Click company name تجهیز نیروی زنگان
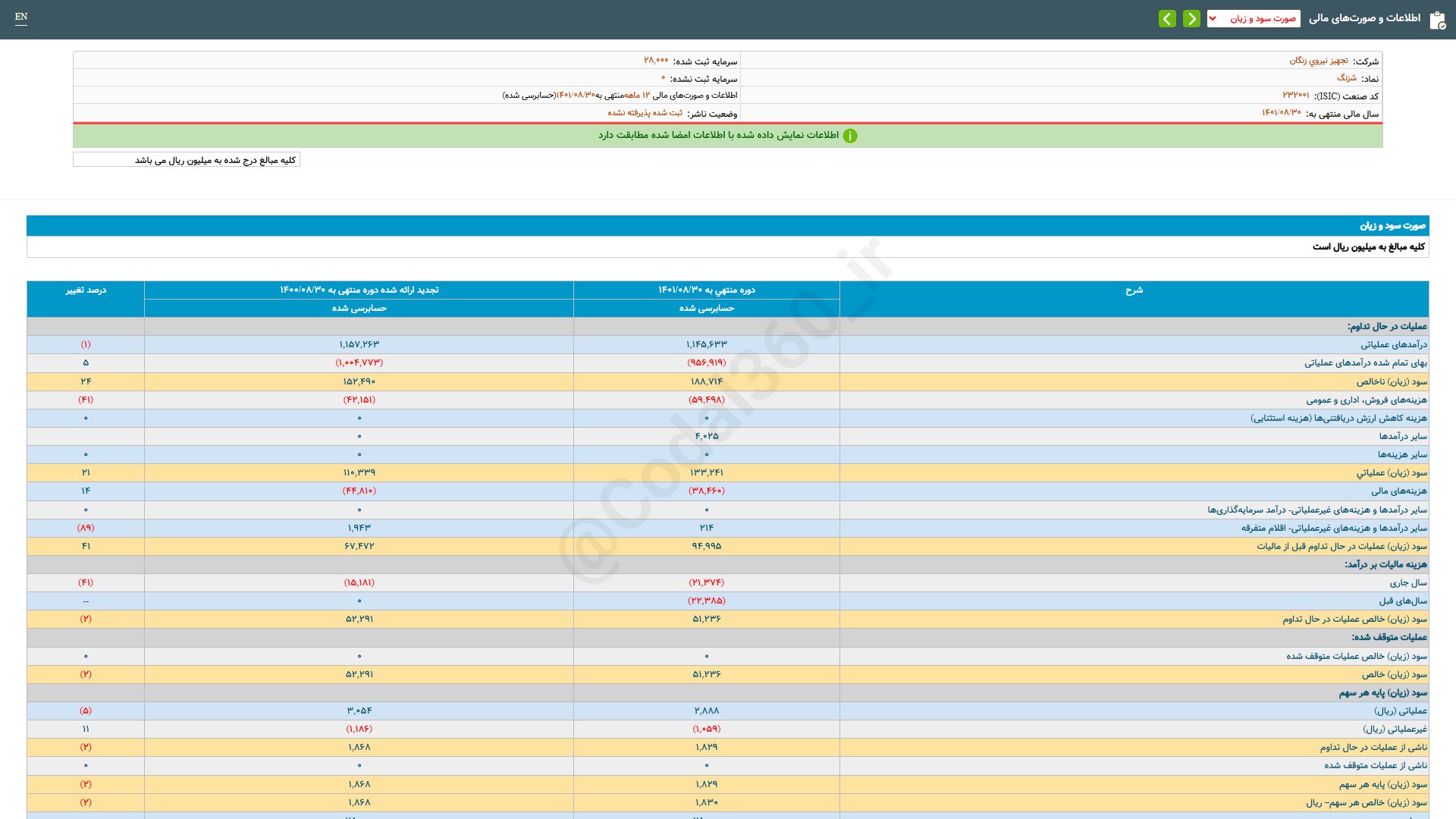1456x819 pixels. [x=1319, y=61]
